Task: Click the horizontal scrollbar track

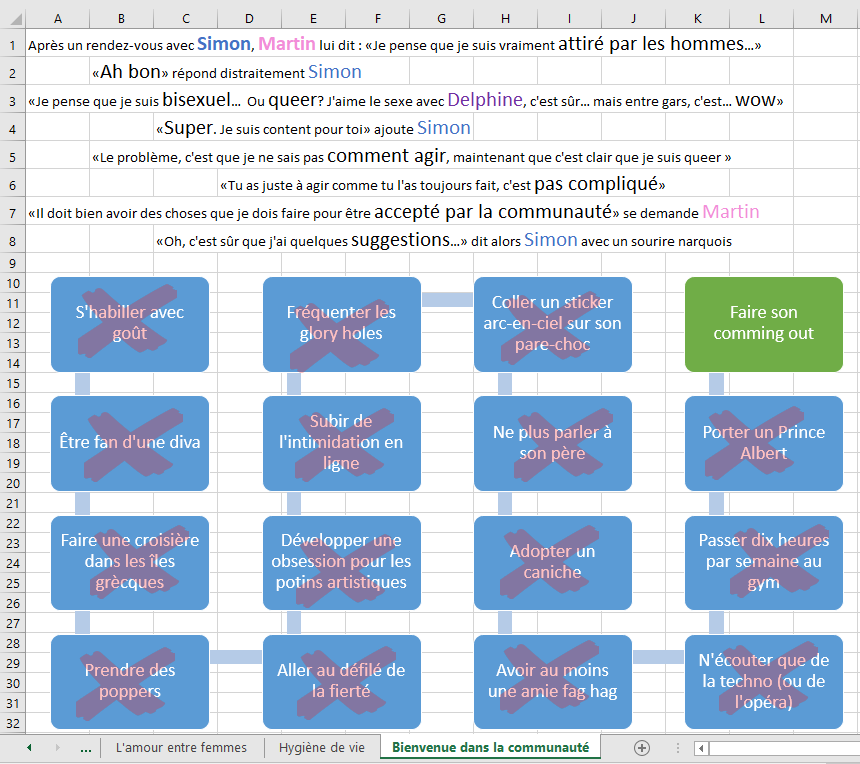Action: click(x=780, y=747)
